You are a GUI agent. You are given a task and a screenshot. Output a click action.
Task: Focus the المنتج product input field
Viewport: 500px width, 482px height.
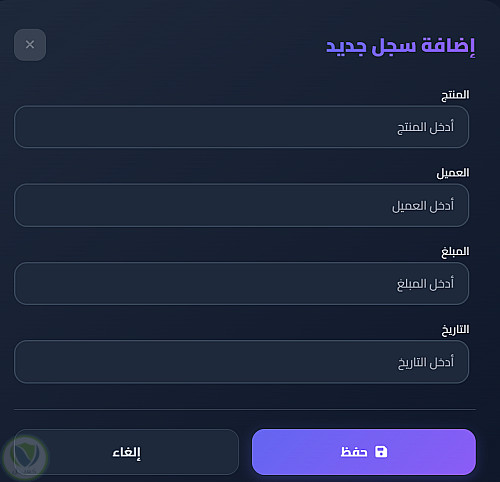point(241,127)
